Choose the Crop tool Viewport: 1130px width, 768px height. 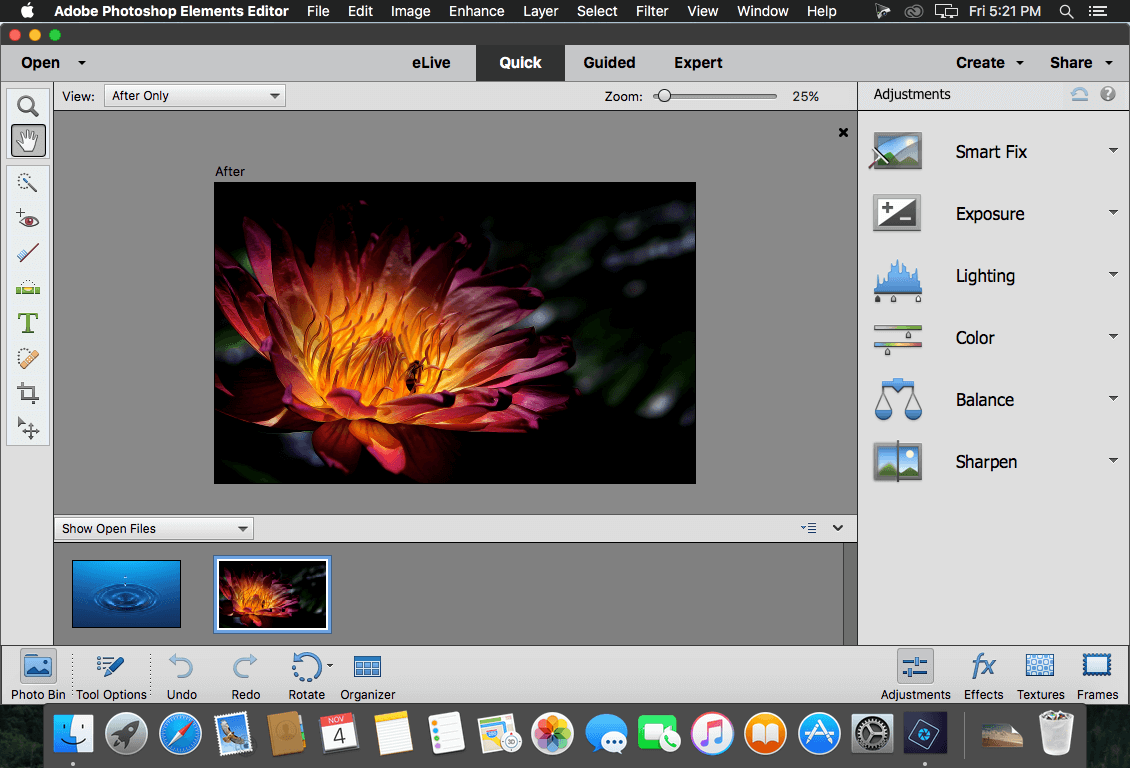28,393
